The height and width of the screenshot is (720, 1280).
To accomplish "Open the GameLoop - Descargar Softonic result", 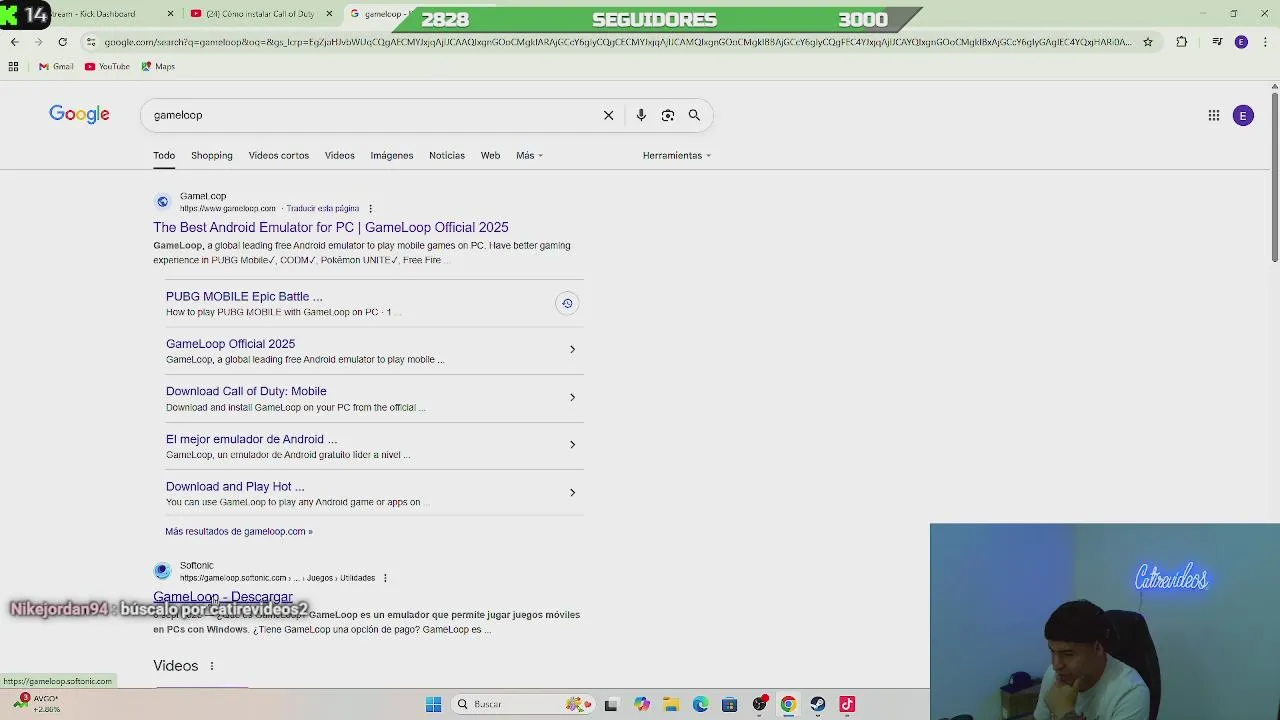I will click(223, 597).
